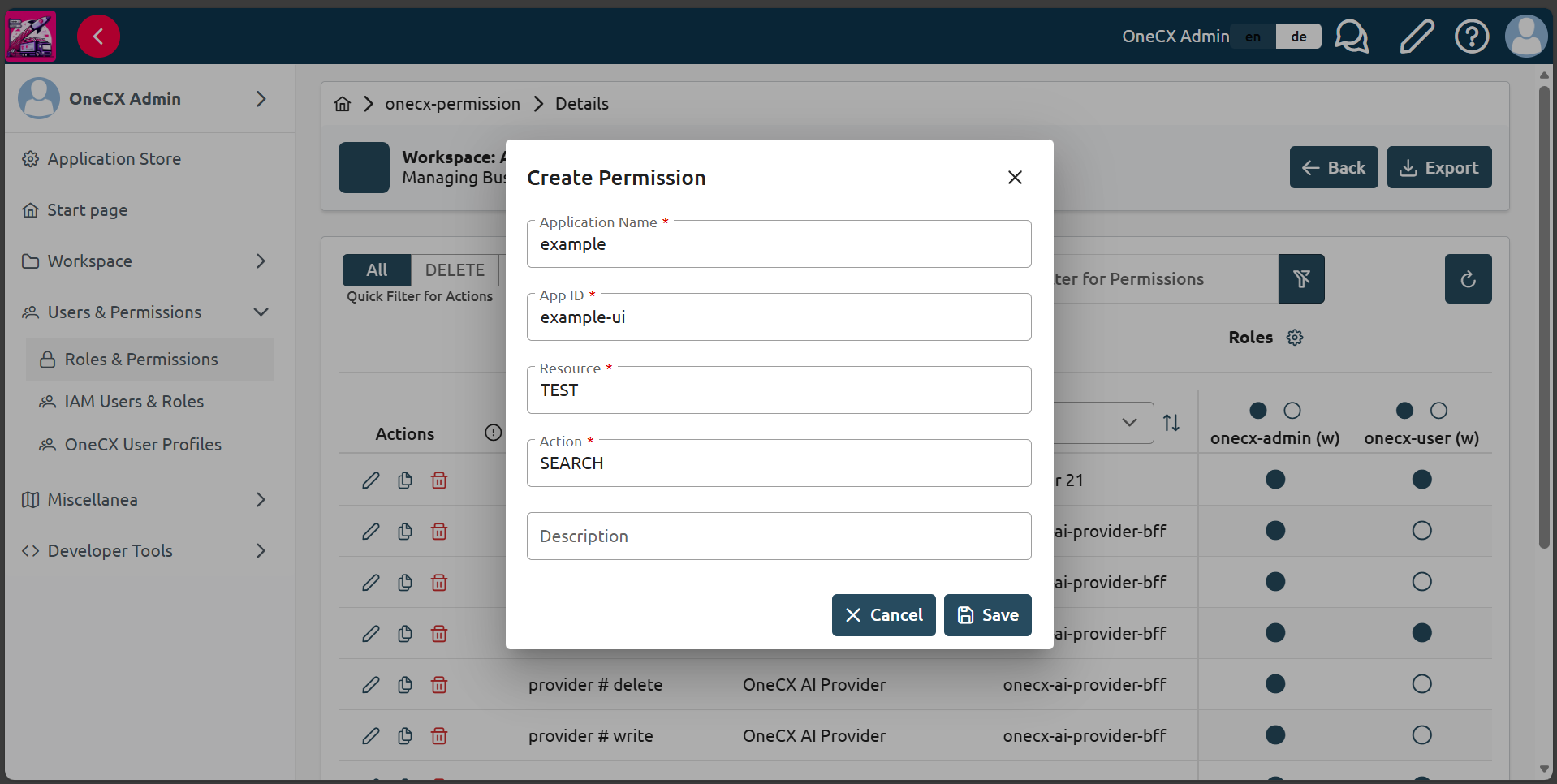Image resolution: width=1557 pixels, height=784 pixels.
Task: Copy the 'provider # write' permission
Action: (404, 735)
